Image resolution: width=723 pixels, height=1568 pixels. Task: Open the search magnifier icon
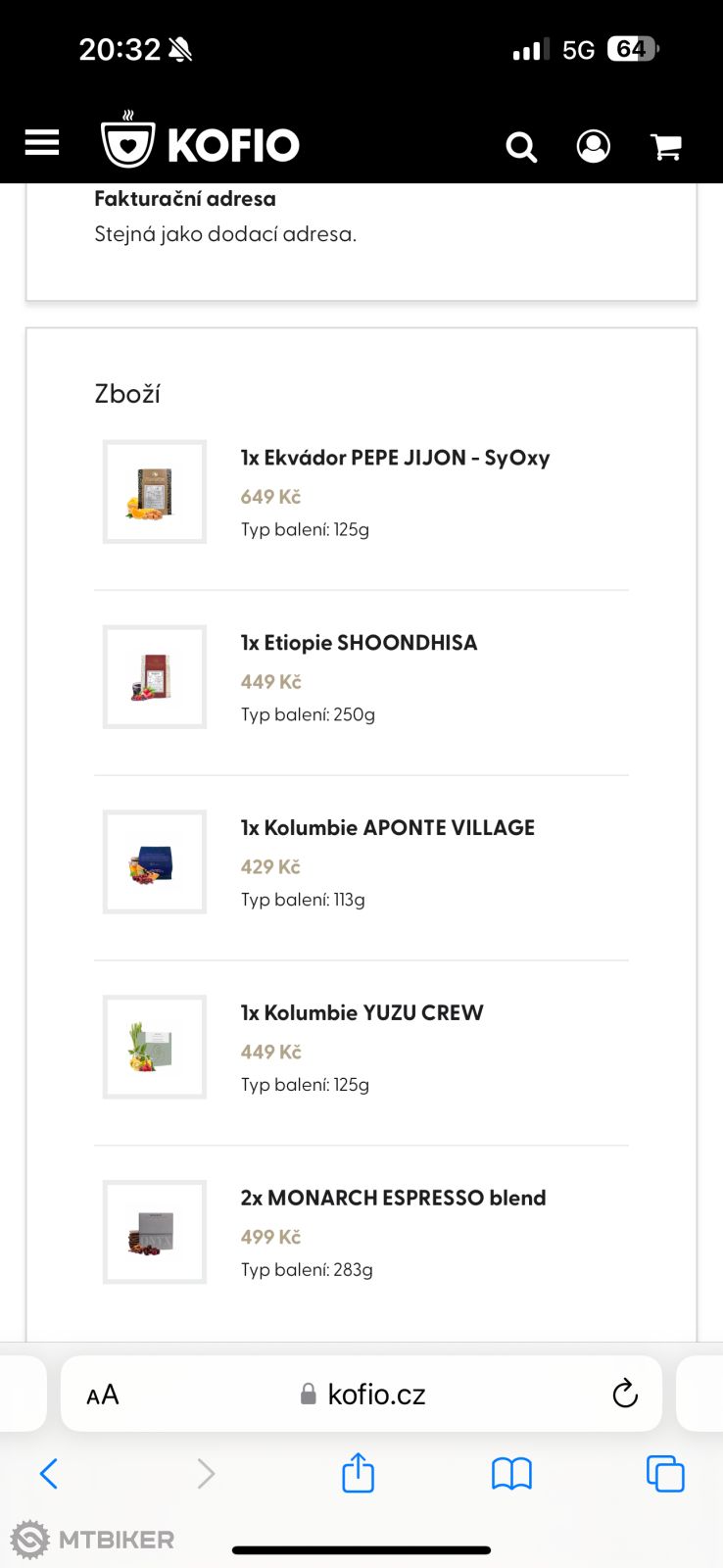pos(521,147)
